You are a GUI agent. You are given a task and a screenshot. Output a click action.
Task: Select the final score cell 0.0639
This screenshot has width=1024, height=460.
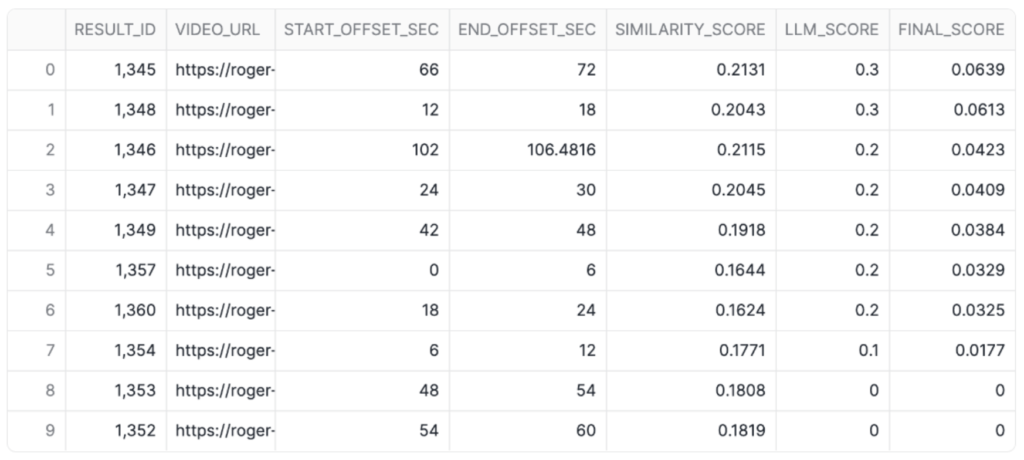979,70
